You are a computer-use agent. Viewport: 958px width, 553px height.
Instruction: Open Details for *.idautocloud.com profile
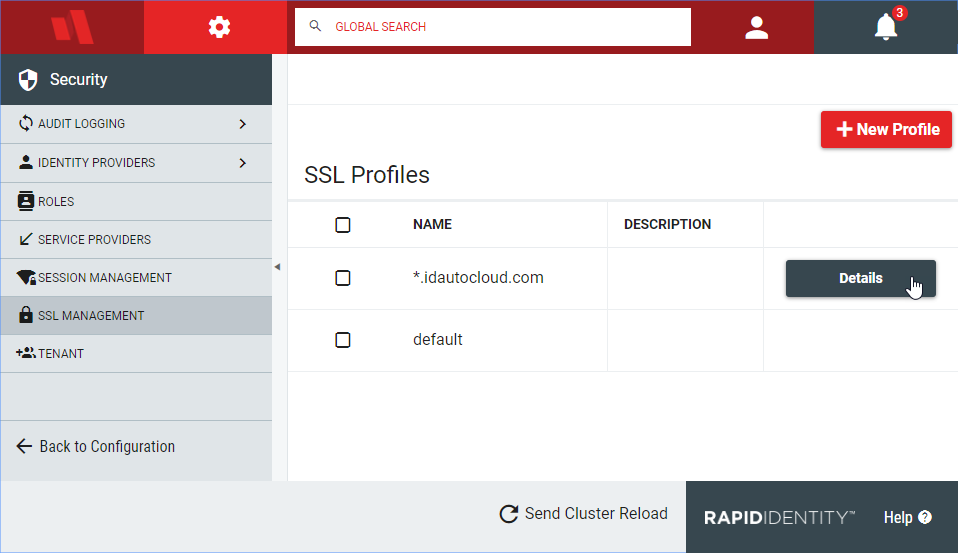point(860,279)
